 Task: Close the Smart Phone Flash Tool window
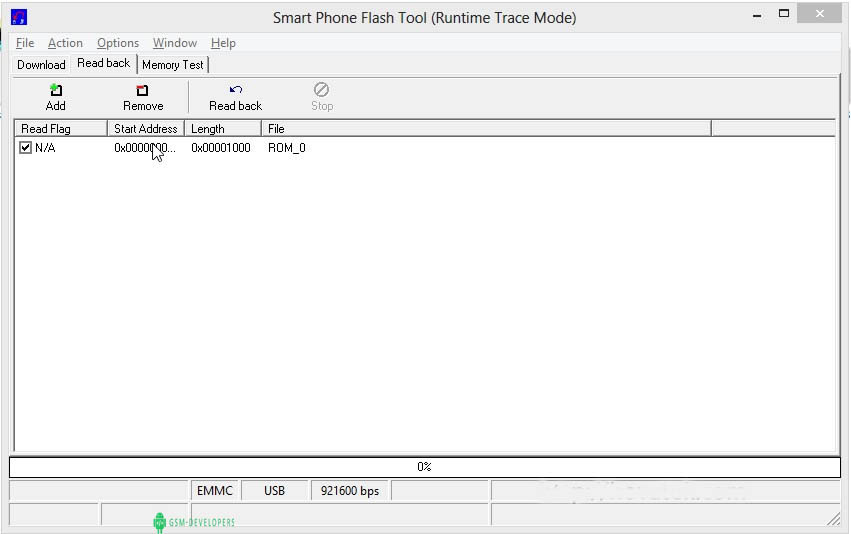point(820,14)
